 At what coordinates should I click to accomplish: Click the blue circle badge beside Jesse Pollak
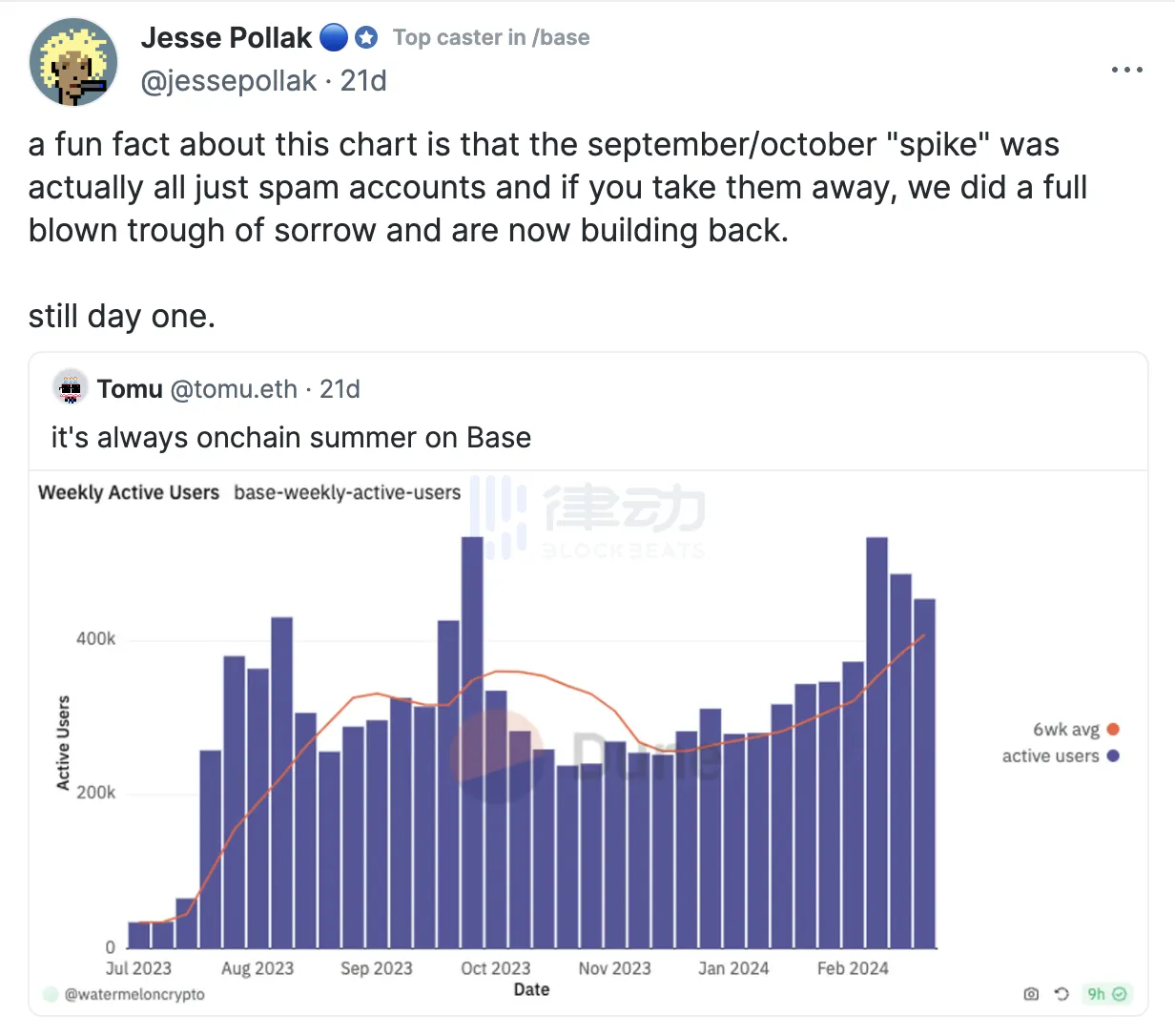point(333,37)
